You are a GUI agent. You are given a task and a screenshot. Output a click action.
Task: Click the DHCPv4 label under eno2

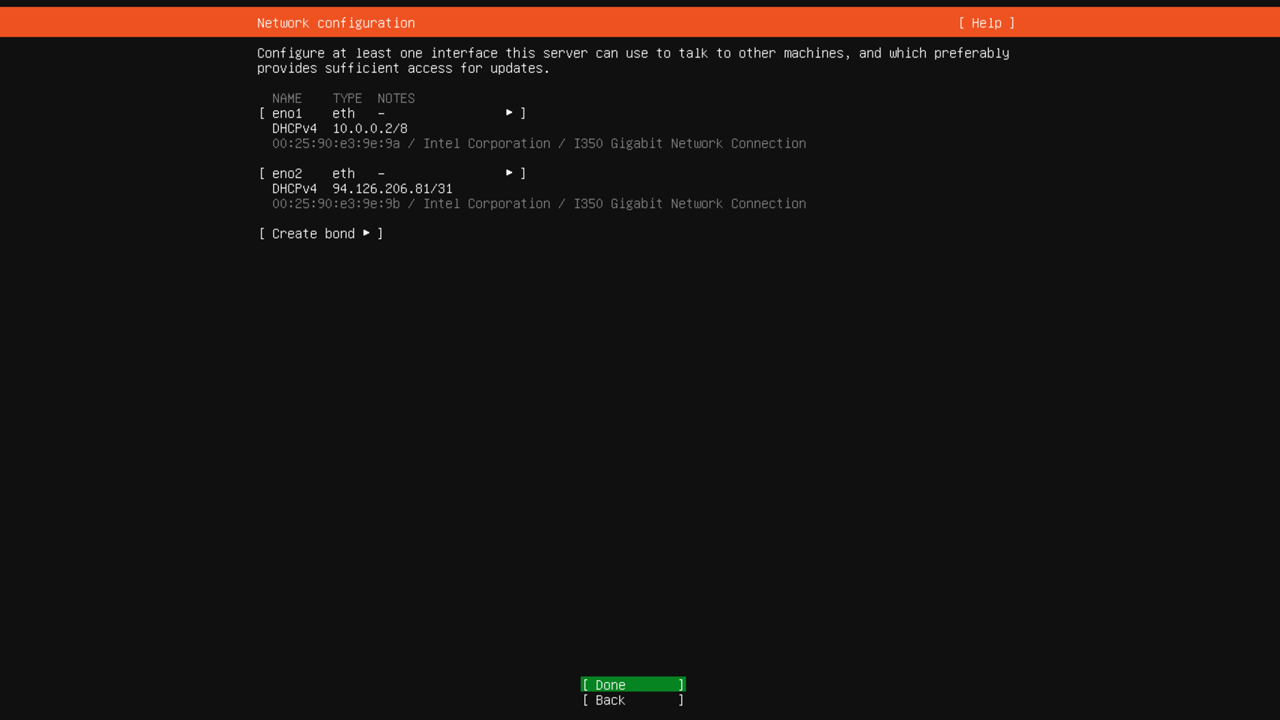pos(294,189)
